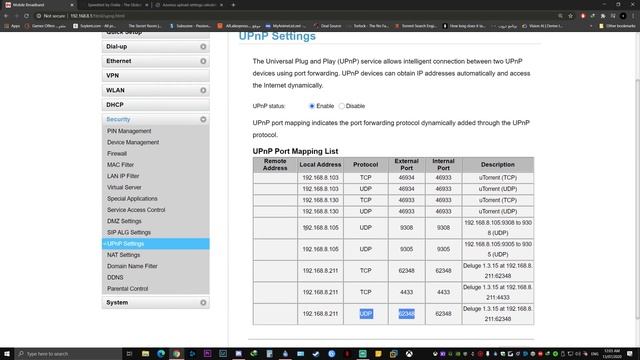Open PIN Management settings
This screenshot has height=360, width=640.
[x=129, y=131]
